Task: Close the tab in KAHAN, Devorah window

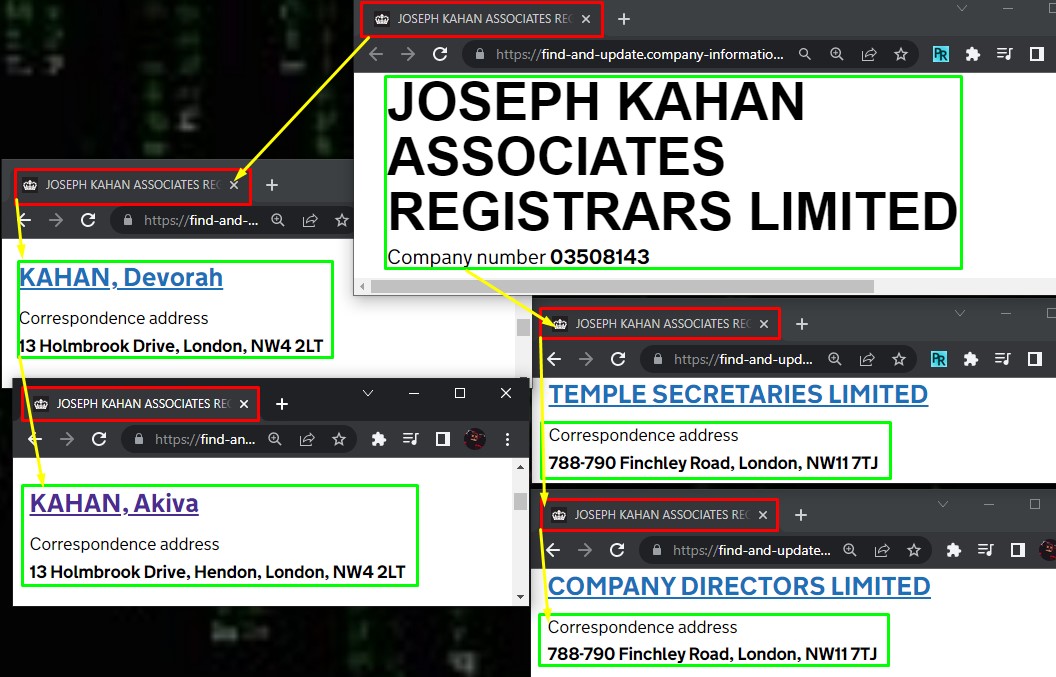Action: tap(234, 185)
